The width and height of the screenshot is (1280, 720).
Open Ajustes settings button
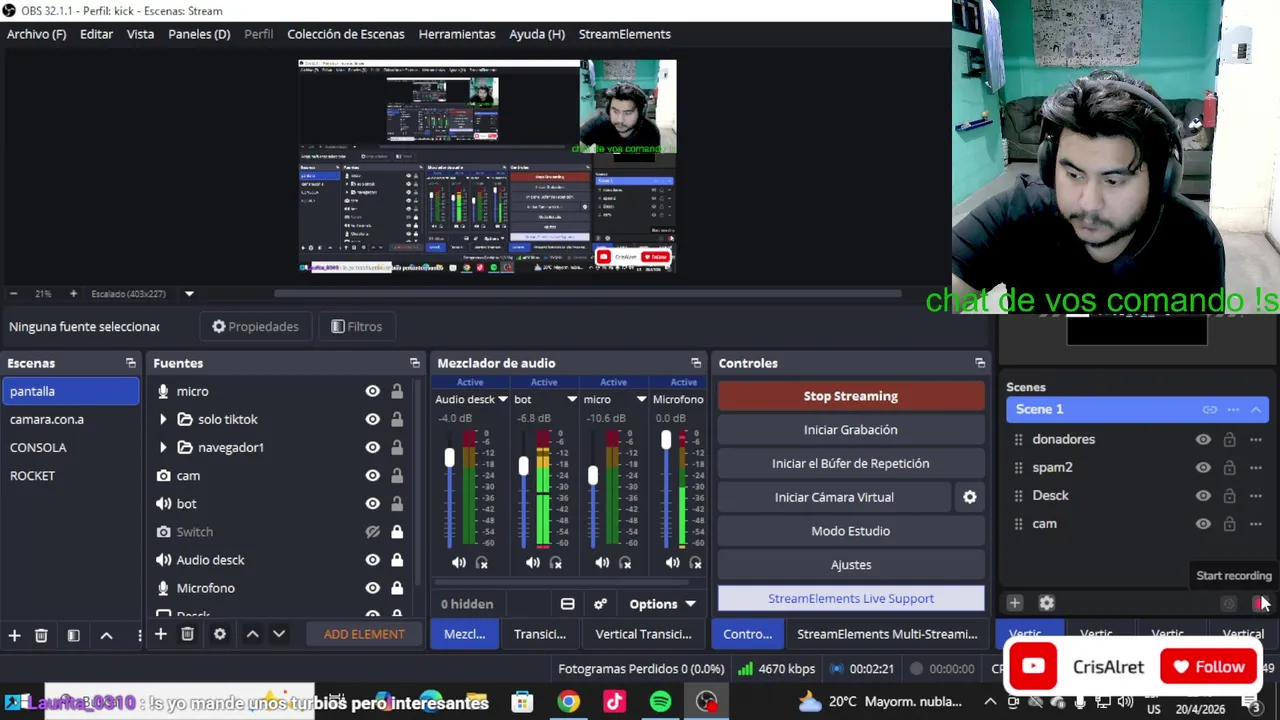(x=851, y=565)
